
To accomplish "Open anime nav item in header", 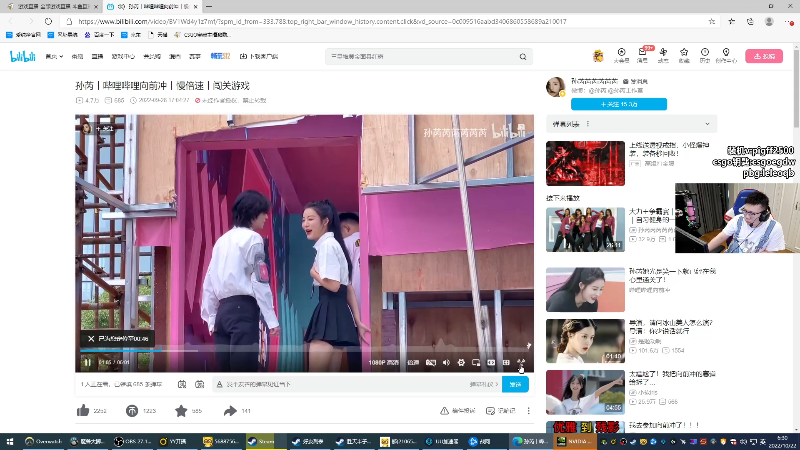I will 77,57.
